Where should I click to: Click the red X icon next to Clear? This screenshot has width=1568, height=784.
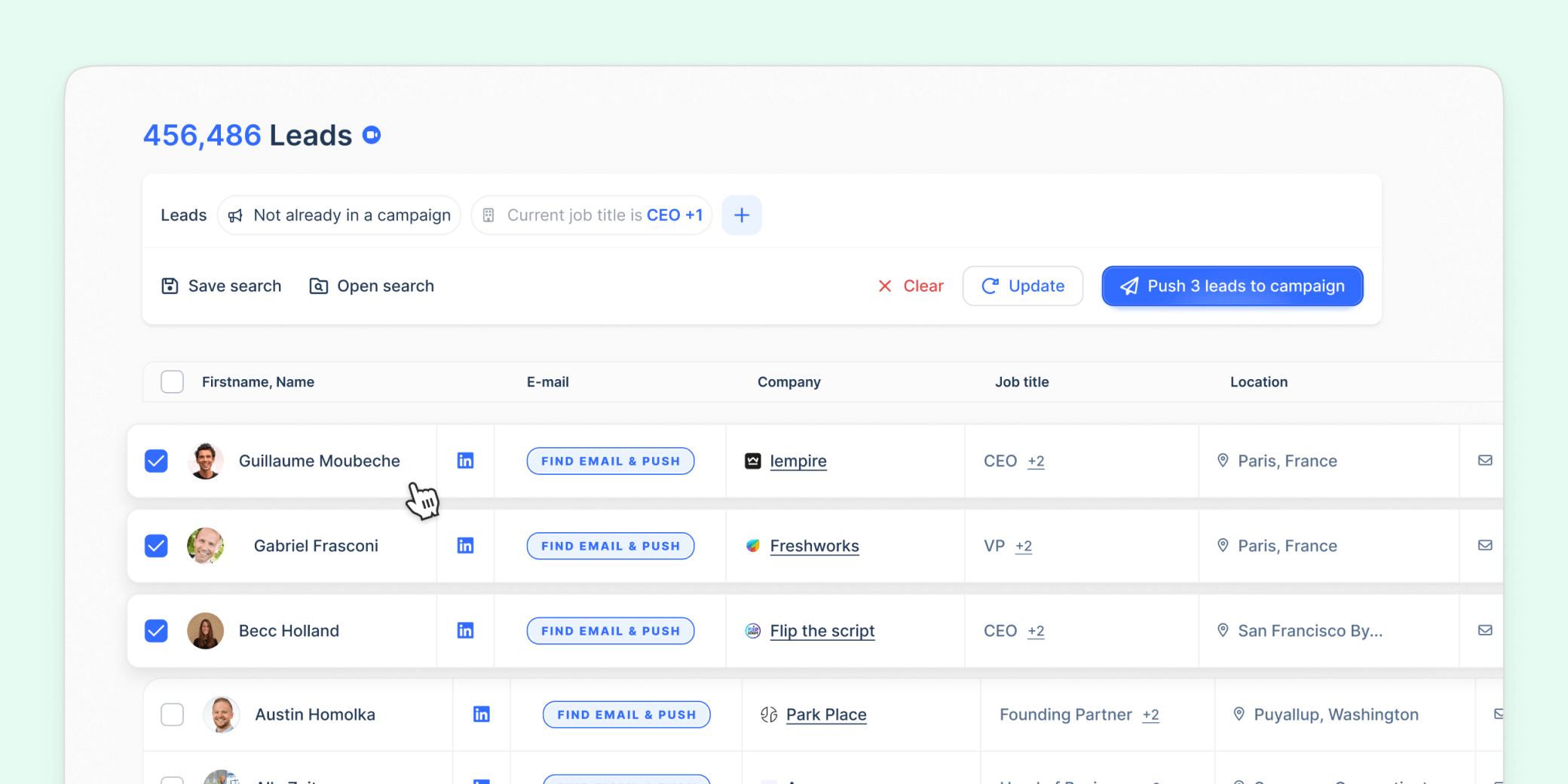click(885, 286)
